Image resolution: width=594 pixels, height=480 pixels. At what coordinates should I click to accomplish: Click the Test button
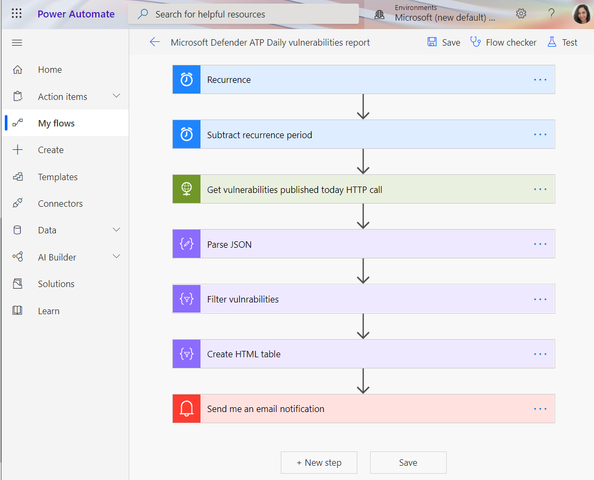pyautogui.click(x=562, y=42)
